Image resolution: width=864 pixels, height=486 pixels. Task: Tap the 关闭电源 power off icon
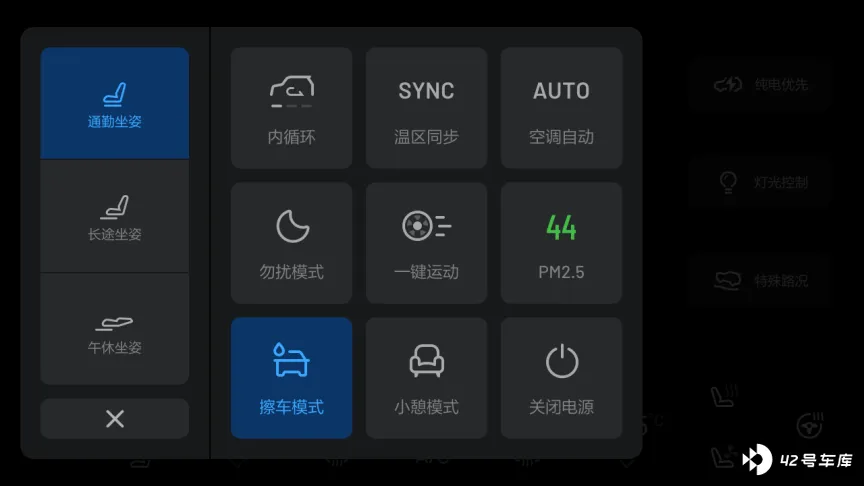click(x=561, y=378)
